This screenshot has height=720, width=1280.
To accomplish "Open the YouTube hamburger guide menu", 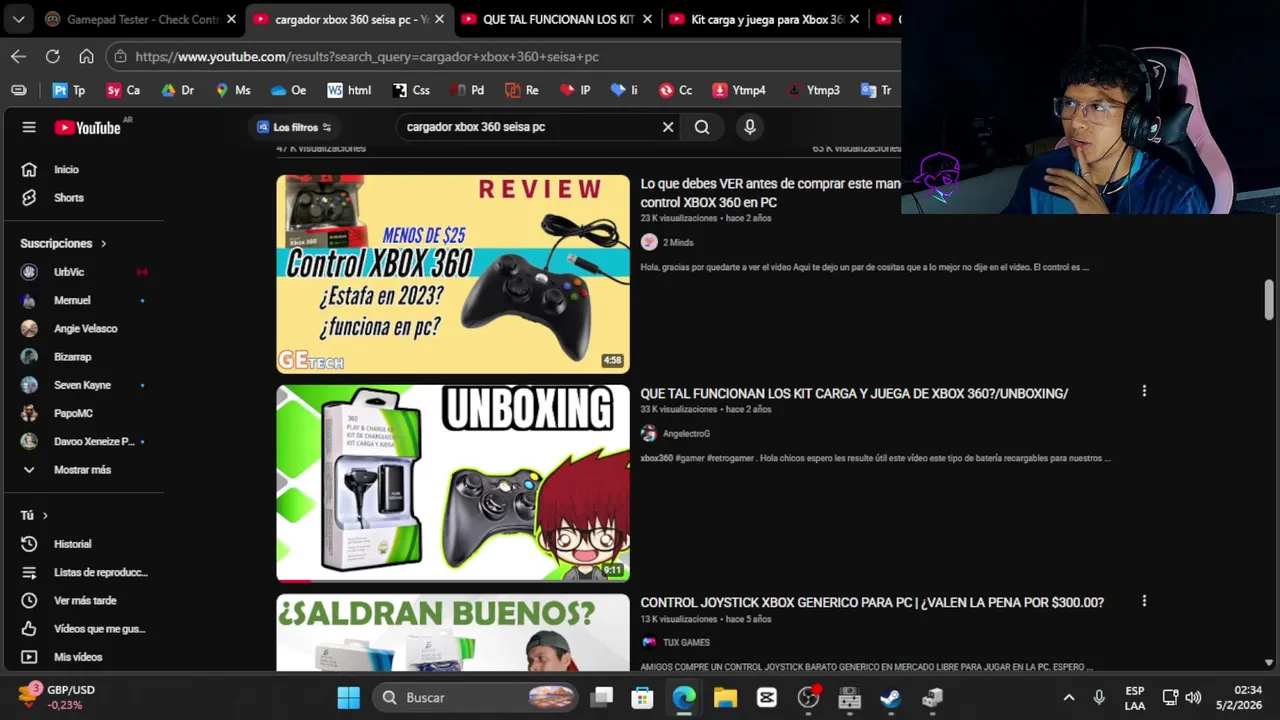I will tap(29, 127).
